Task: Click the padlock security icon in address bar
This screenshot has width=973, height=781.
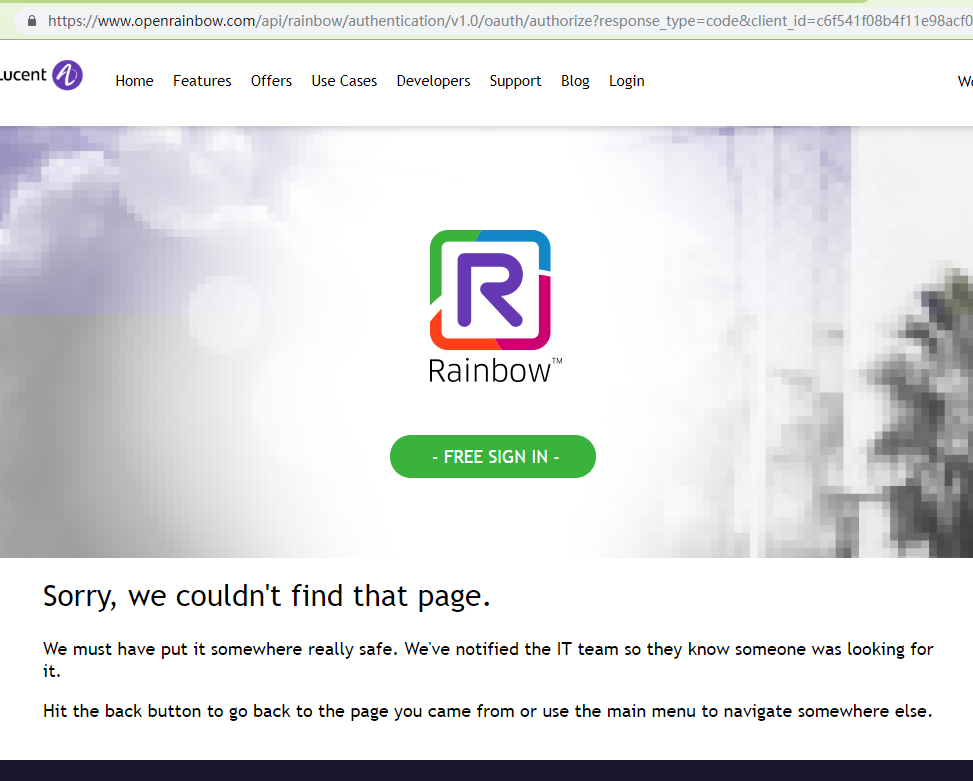Action: tap(31, 19)
